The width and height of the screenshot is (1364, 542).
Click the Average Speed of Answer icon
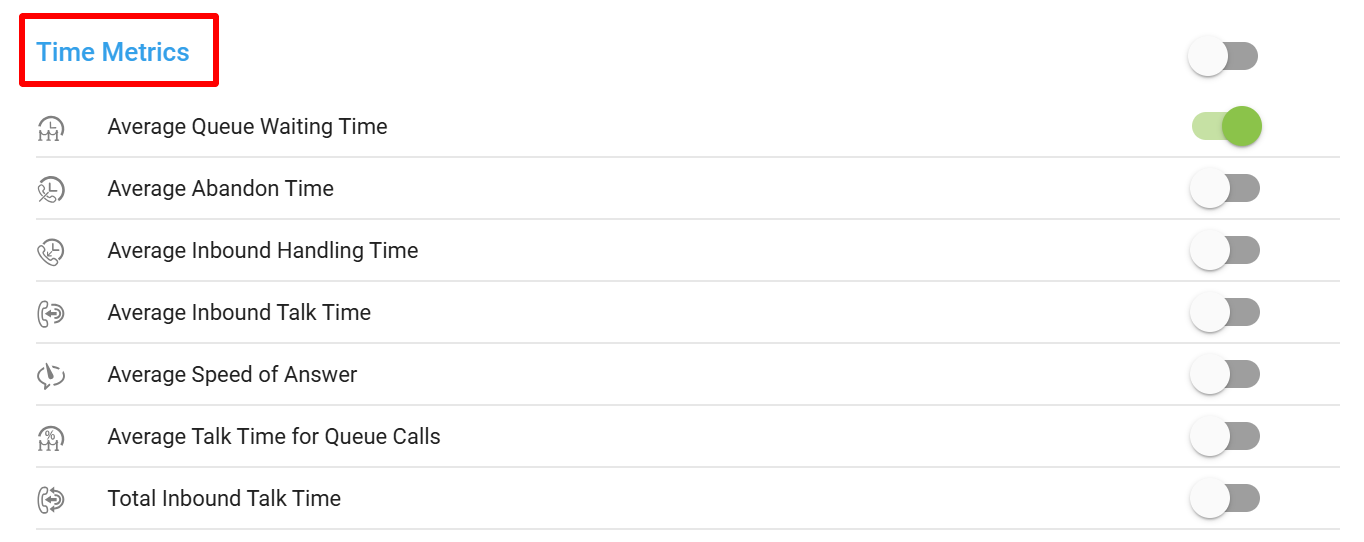(x=51, y=375)
